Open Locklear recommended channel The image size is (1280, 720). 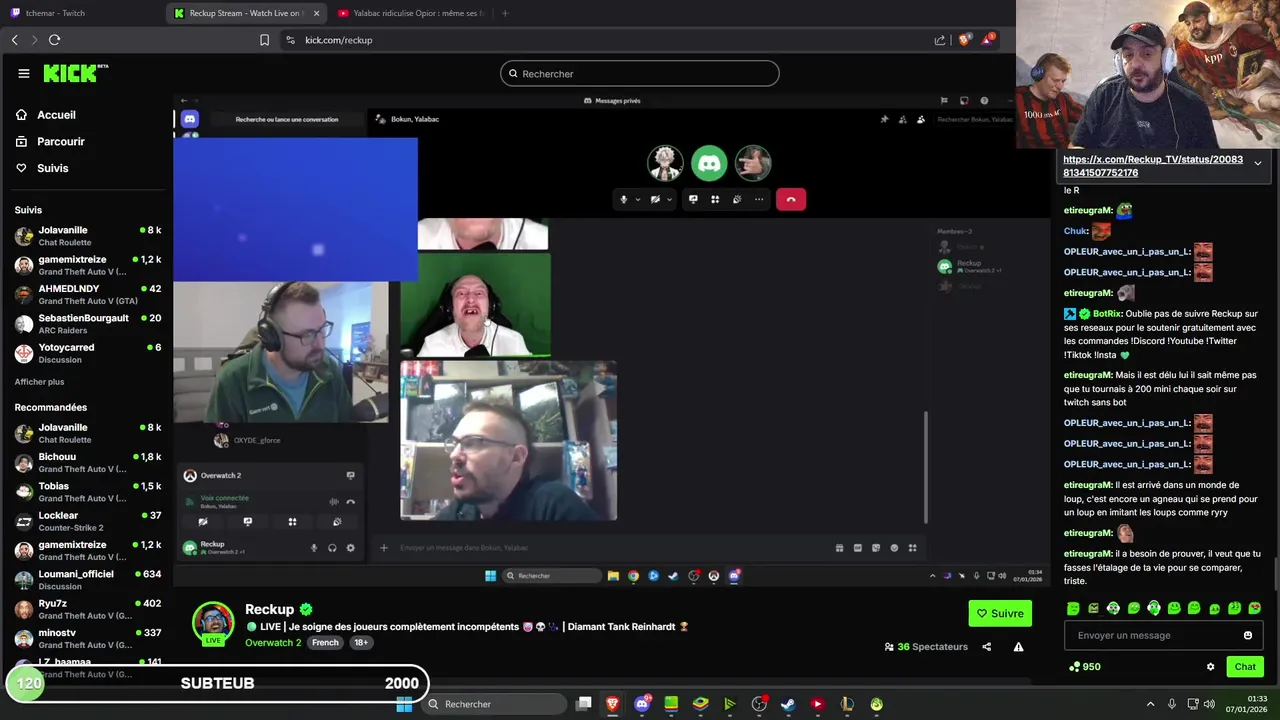tap(88, 521)
